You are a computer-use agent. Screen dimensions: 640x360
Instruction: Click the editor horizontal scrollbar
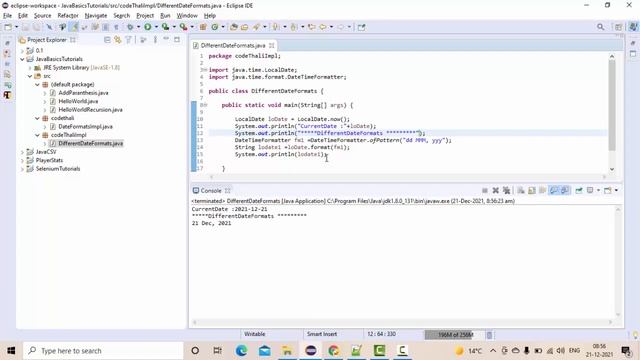pyautogui.click(x=407, y=177)
